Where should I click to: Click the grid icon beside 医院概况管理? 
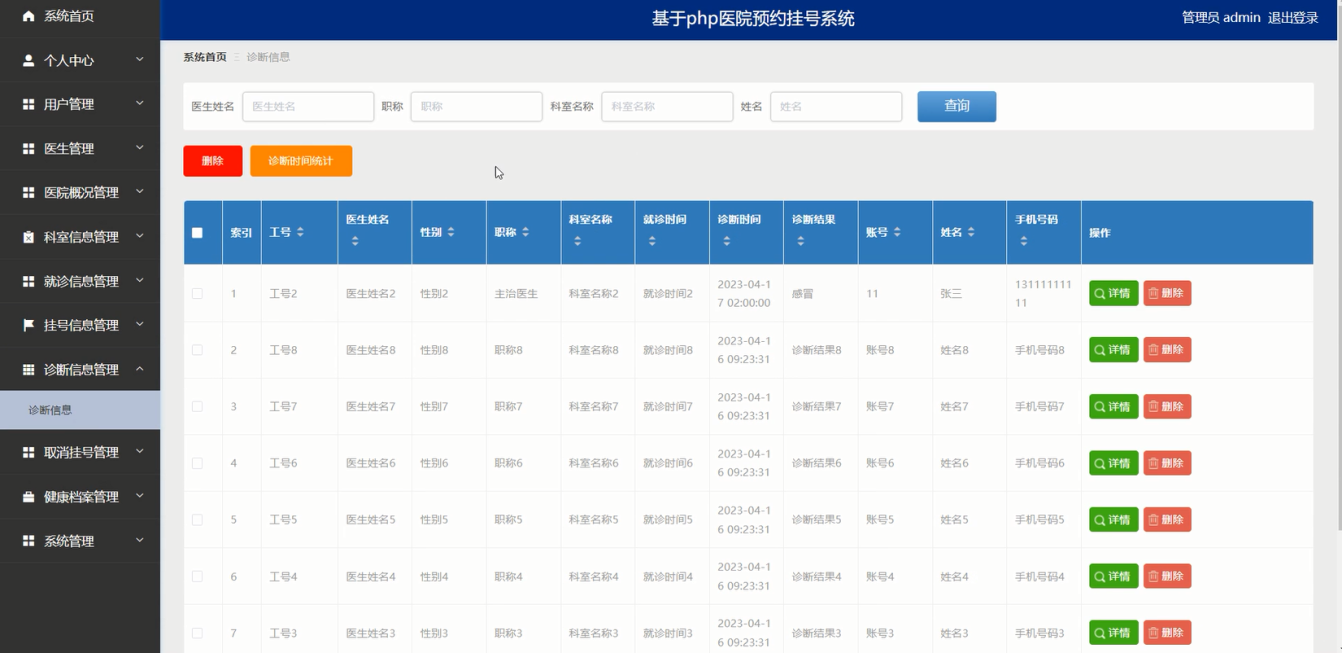pyautogui.click(x=28, y=192)
